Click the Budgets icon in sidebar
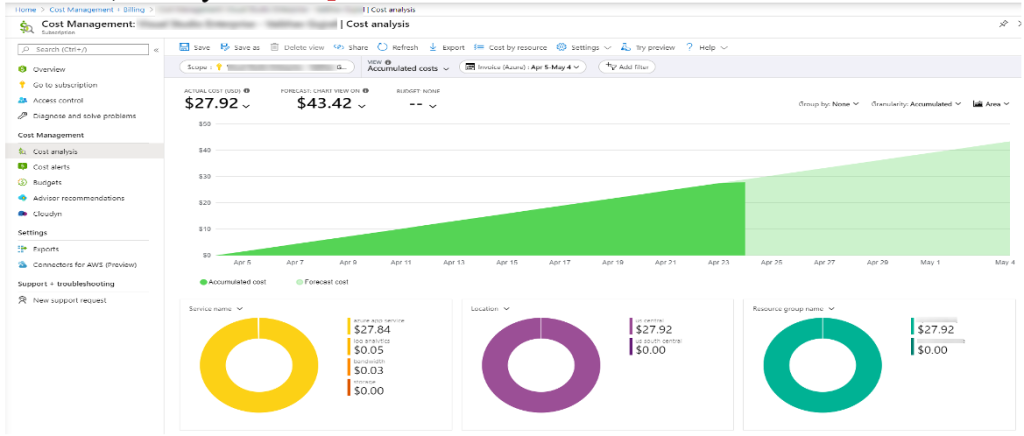The image size is (1024, 436). tap(22, 183)
